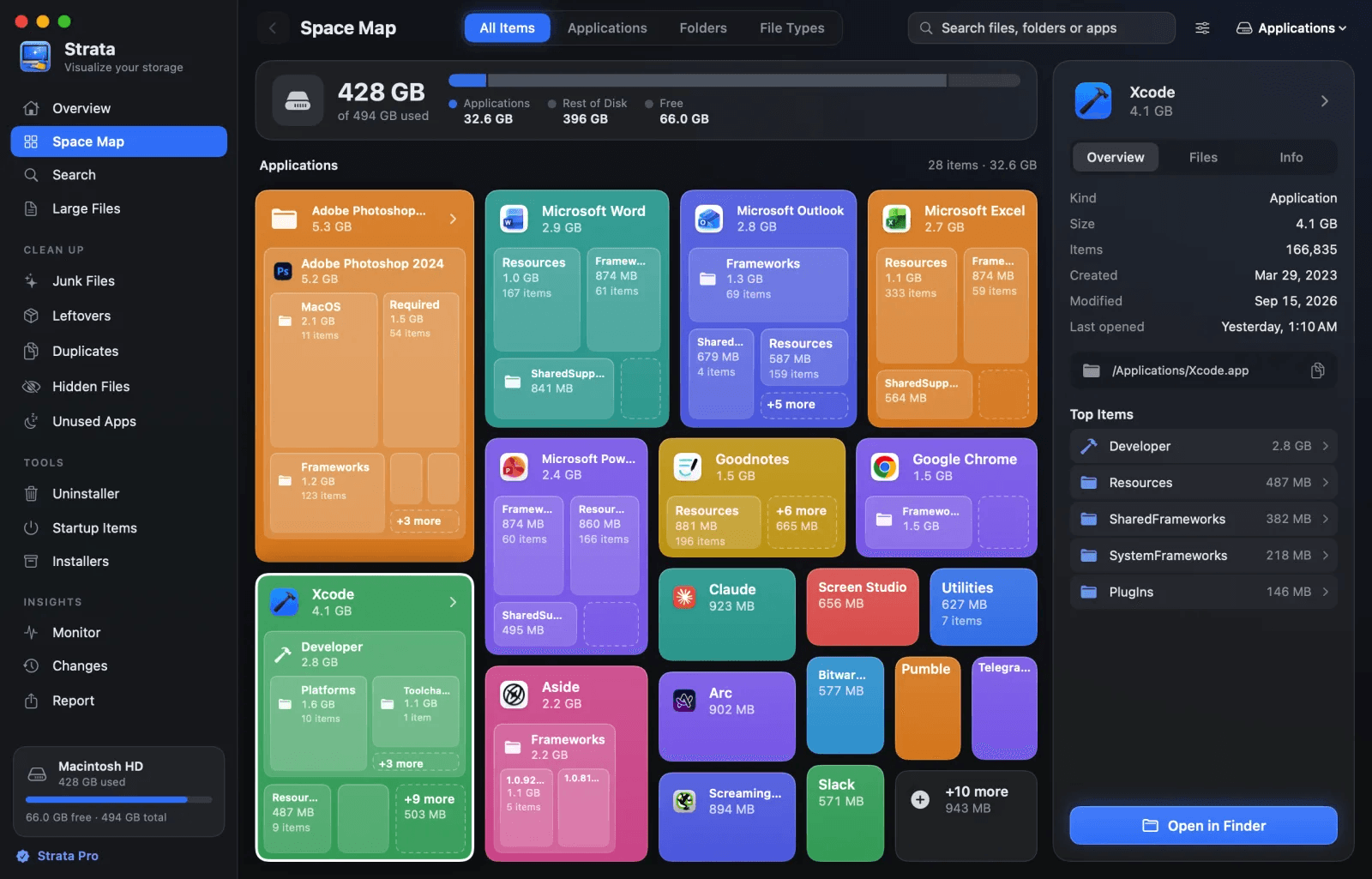Click the filter settings sliders icon
Viewport: 1372px width, 879px height.
pyautogui.click(x=1203, y=28)
